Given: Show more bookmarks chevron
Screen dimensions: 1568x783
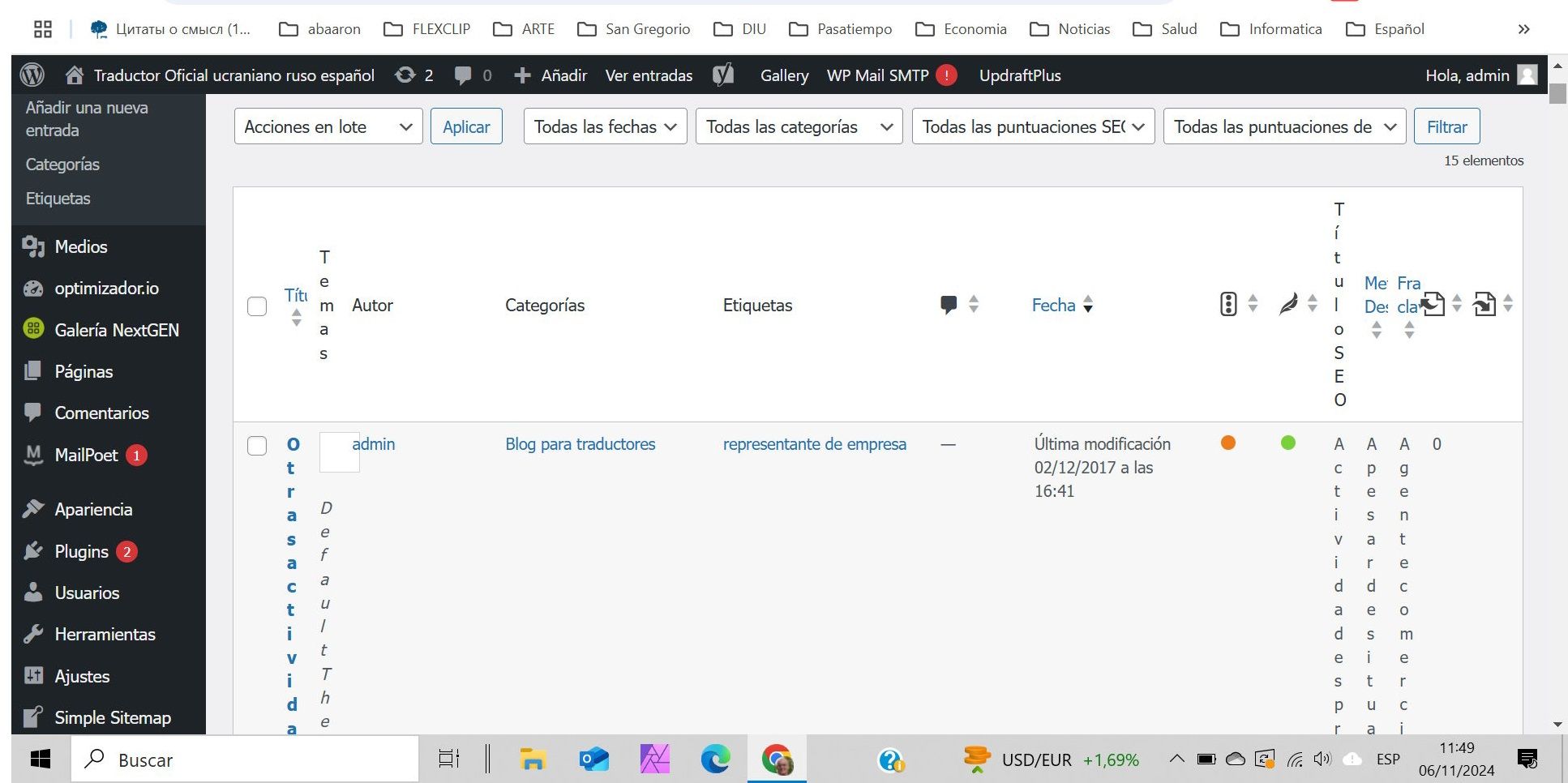Looking at the screenshot, I should 1524,29.
